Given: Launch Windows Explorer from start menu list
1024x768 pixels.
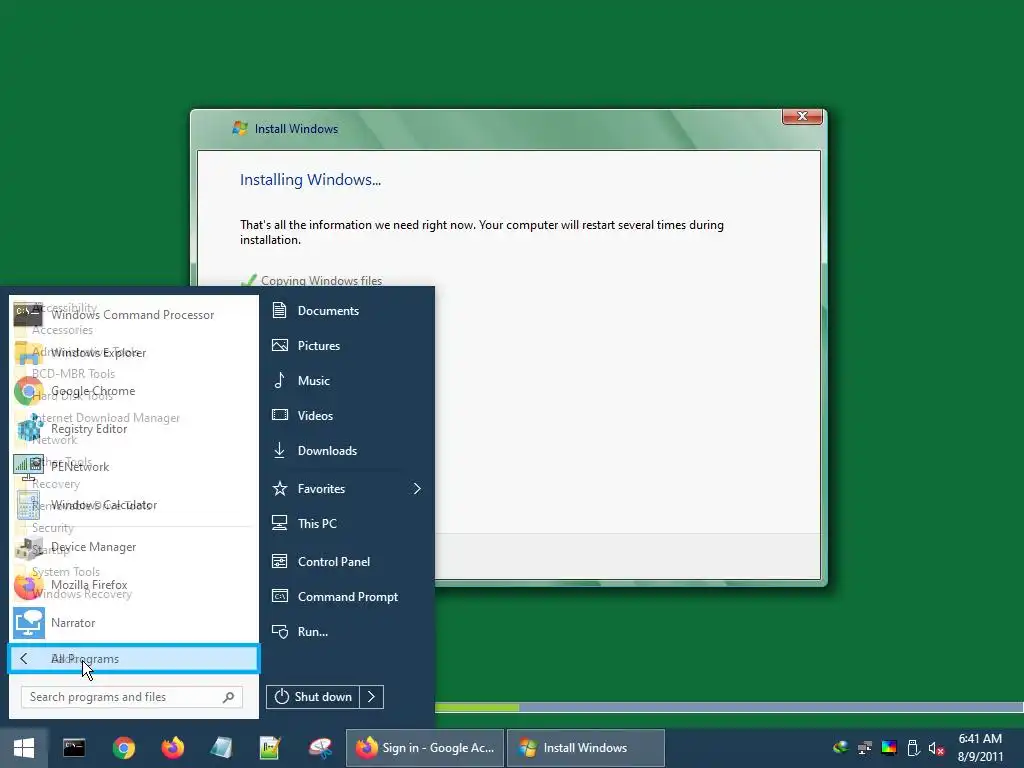Looking at the screenshot, I should [x=133, y=353].
